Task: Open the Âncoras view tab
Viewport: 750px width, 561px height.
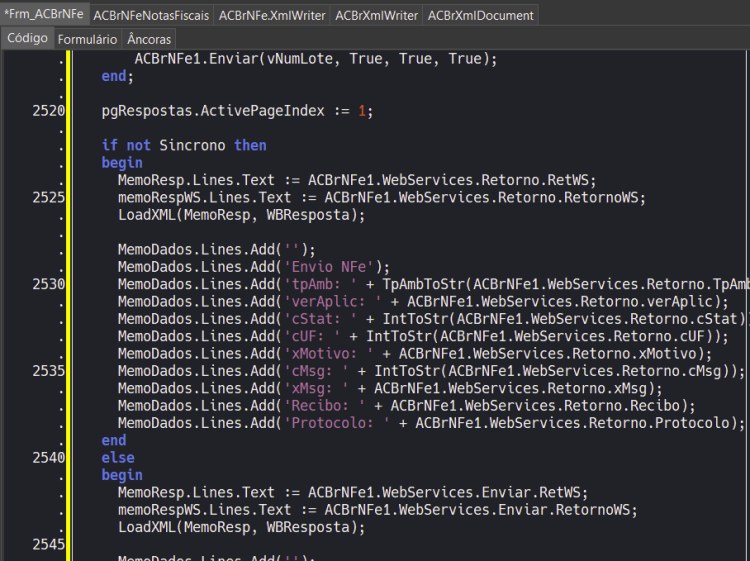Action: coord(149,39)
